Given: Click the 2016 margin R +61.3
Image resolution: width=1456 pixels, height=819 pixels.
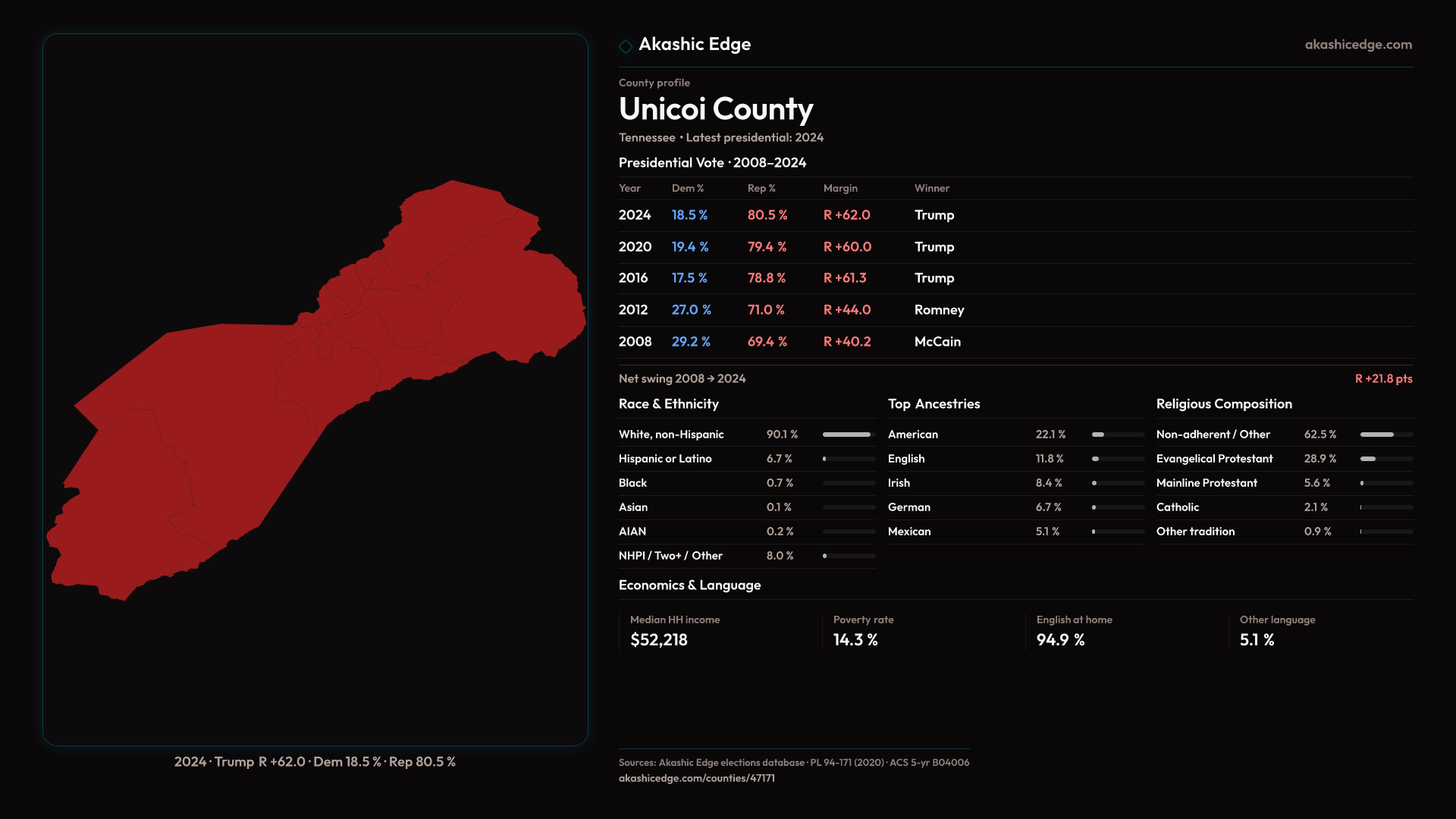Looking at the screenshot, I should pyautogui.click(x=845, y=278).
